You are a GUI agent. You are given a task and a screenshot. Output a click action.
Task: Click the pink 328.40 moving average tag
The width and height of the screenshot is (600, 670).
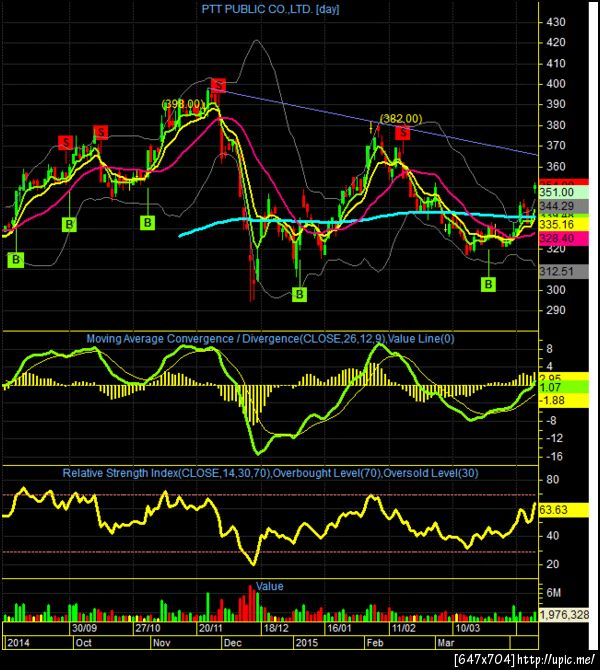click(x=564, y=238)
